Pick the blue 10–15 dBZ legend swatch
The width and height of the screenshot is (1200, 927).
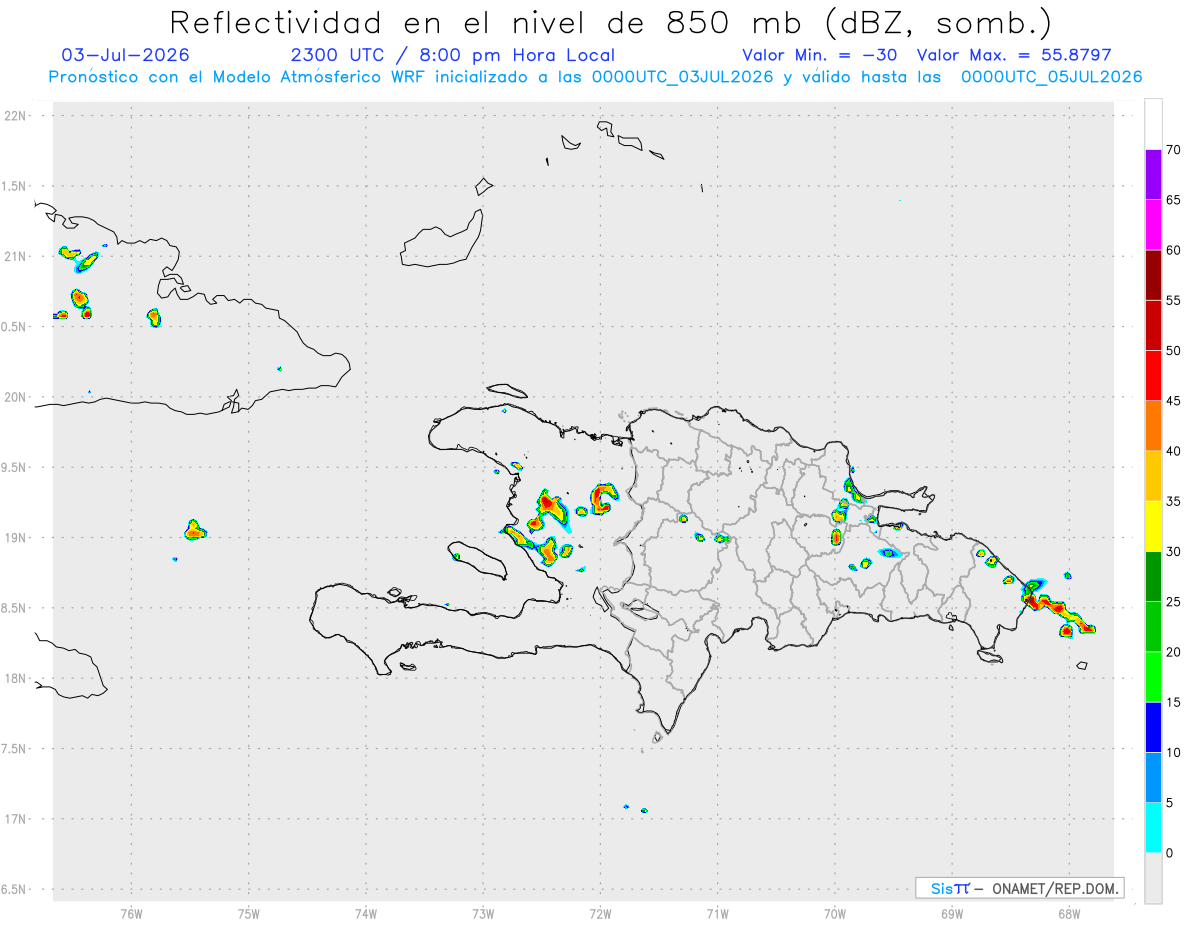(1153, 727)
